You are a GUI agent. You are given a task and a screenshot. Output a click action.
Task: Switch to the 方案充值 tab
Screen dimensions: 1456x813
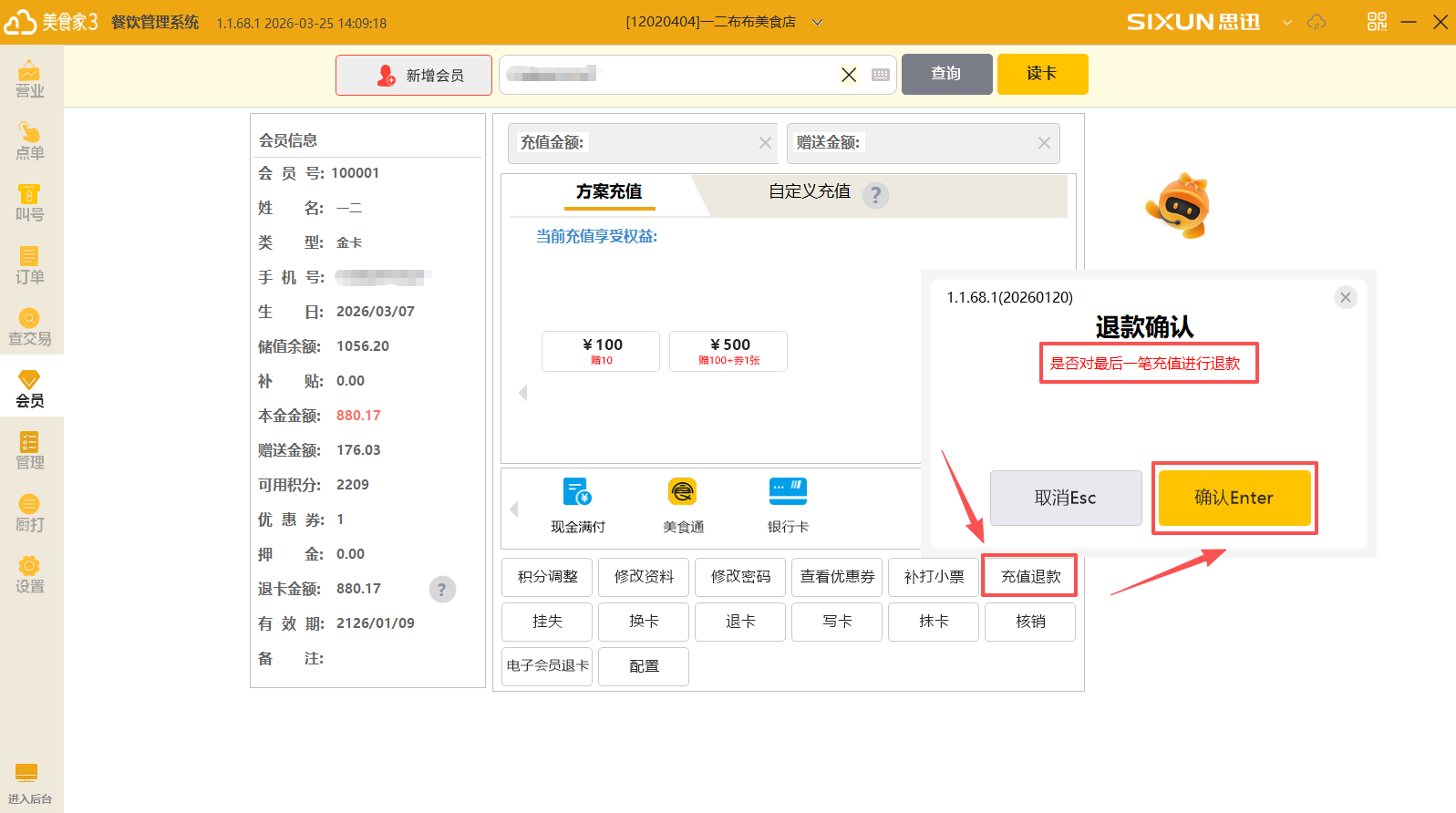(x=608, y=192)
